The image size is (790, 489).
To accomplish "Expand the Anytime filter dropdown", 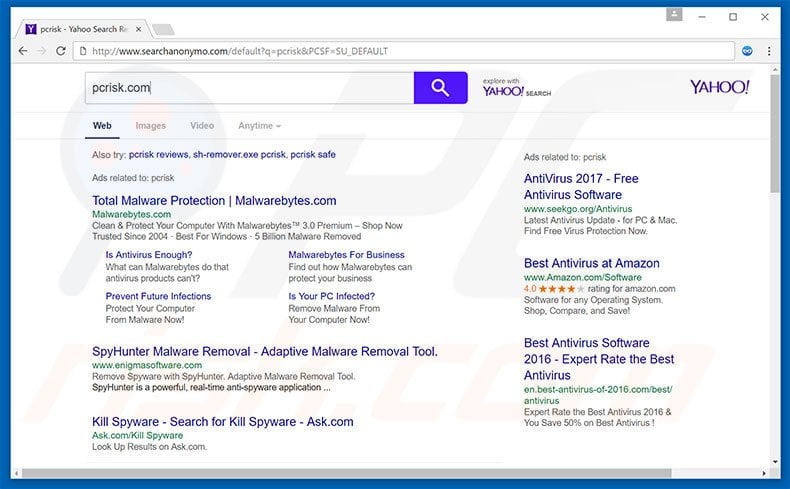I will [x=259, y=126].
